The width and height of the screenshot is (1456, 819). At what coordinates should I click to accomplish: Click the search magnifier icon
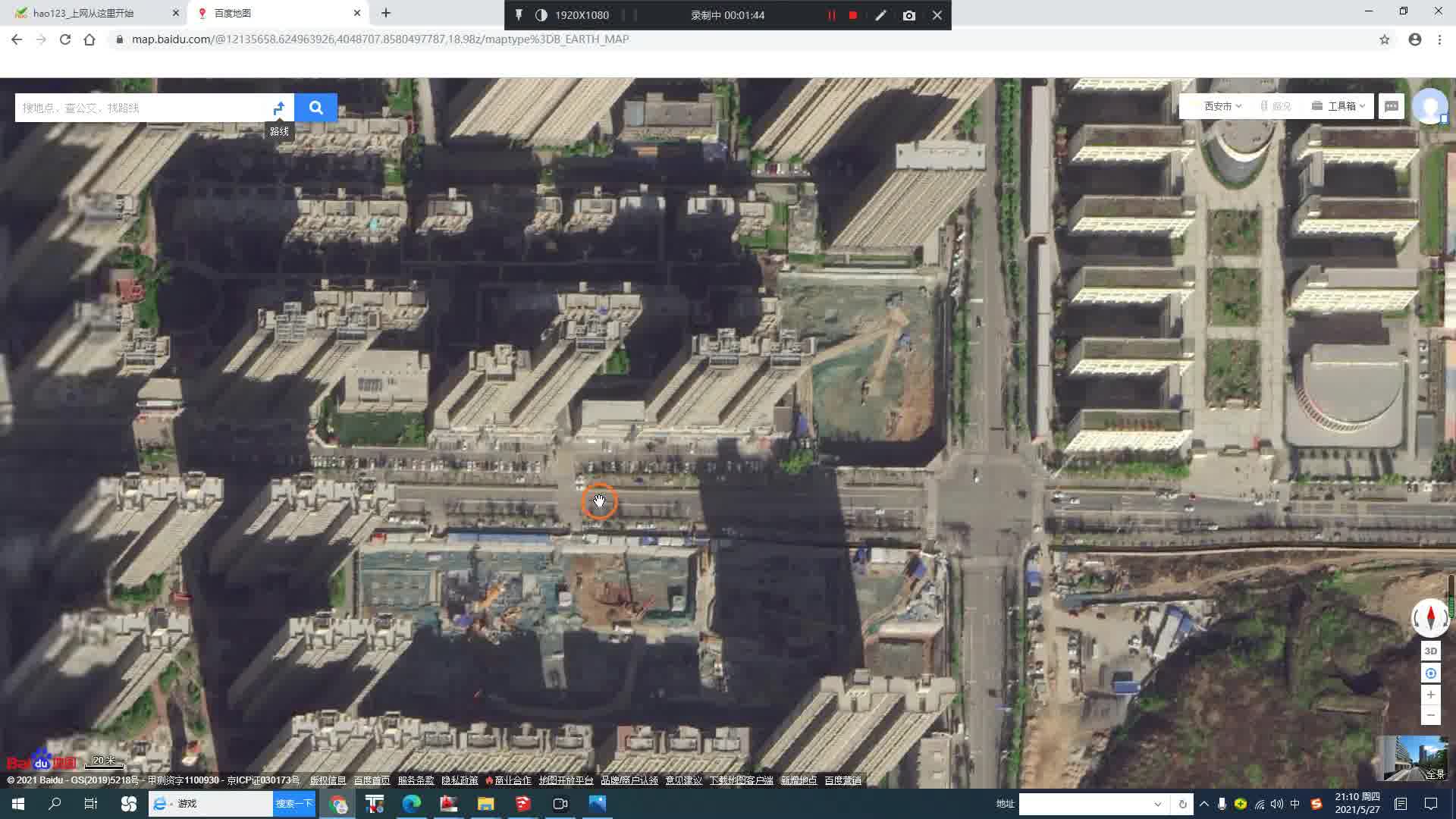[x=316, y=107]
